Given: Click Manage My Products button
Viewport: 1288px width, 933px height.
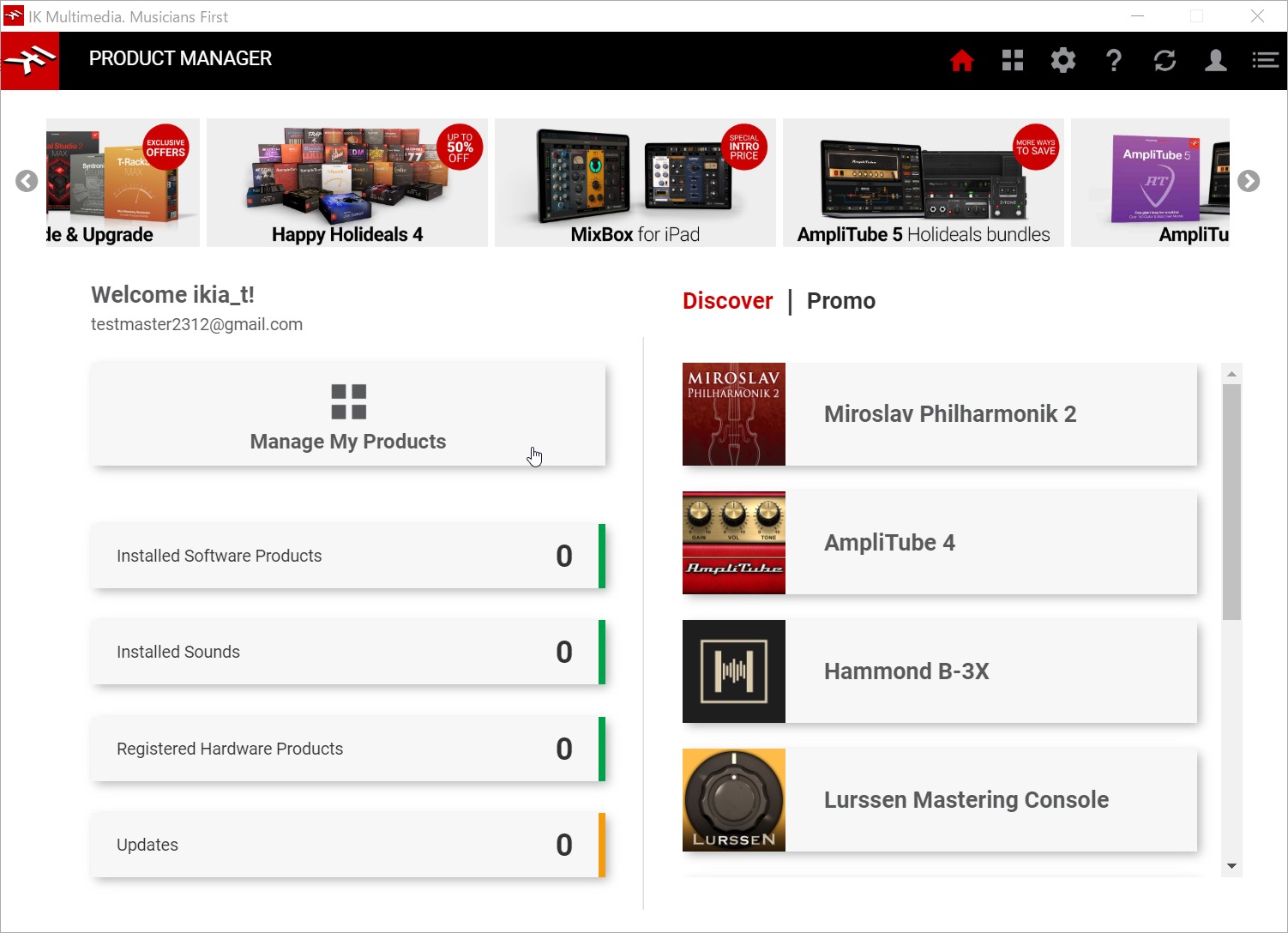Looking at the screenshot, I should (348, 414).
